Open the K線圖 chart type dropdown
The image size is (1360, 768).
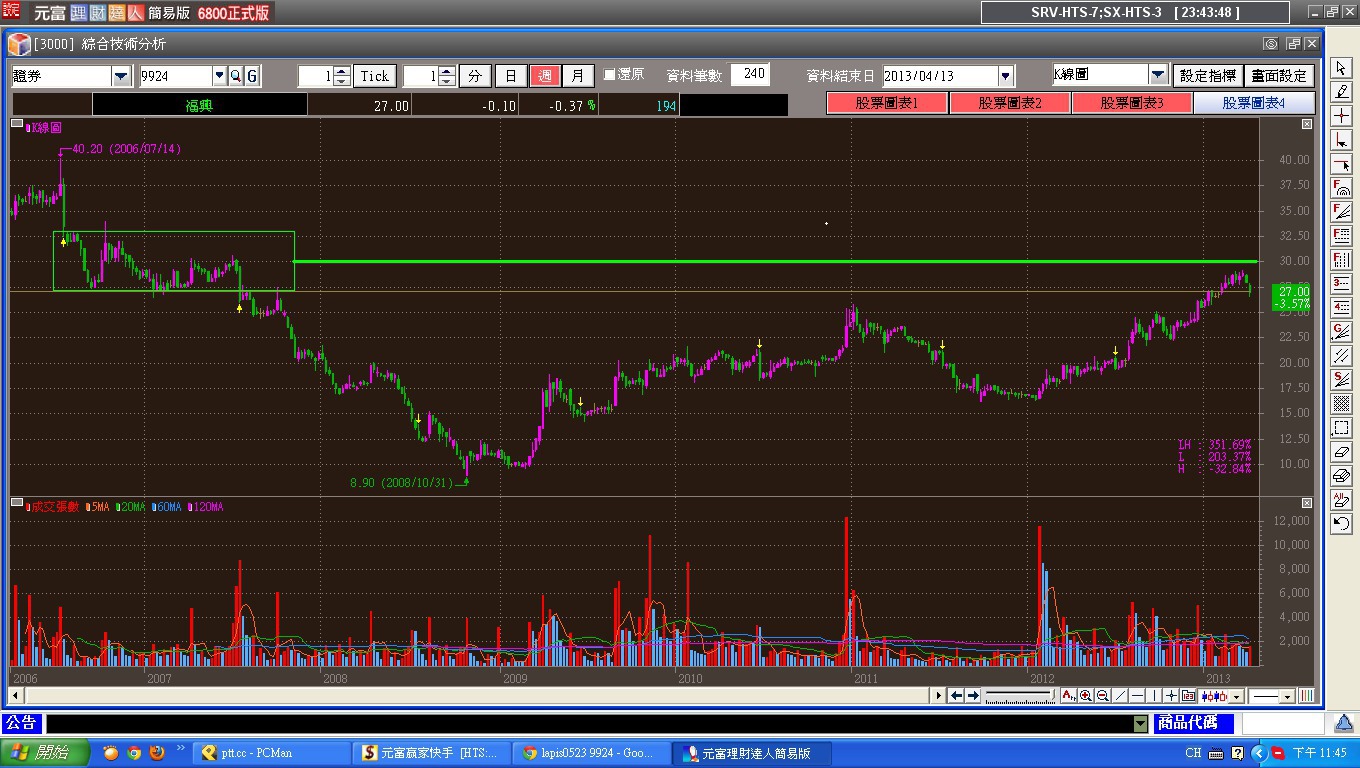click(1158, 75)
